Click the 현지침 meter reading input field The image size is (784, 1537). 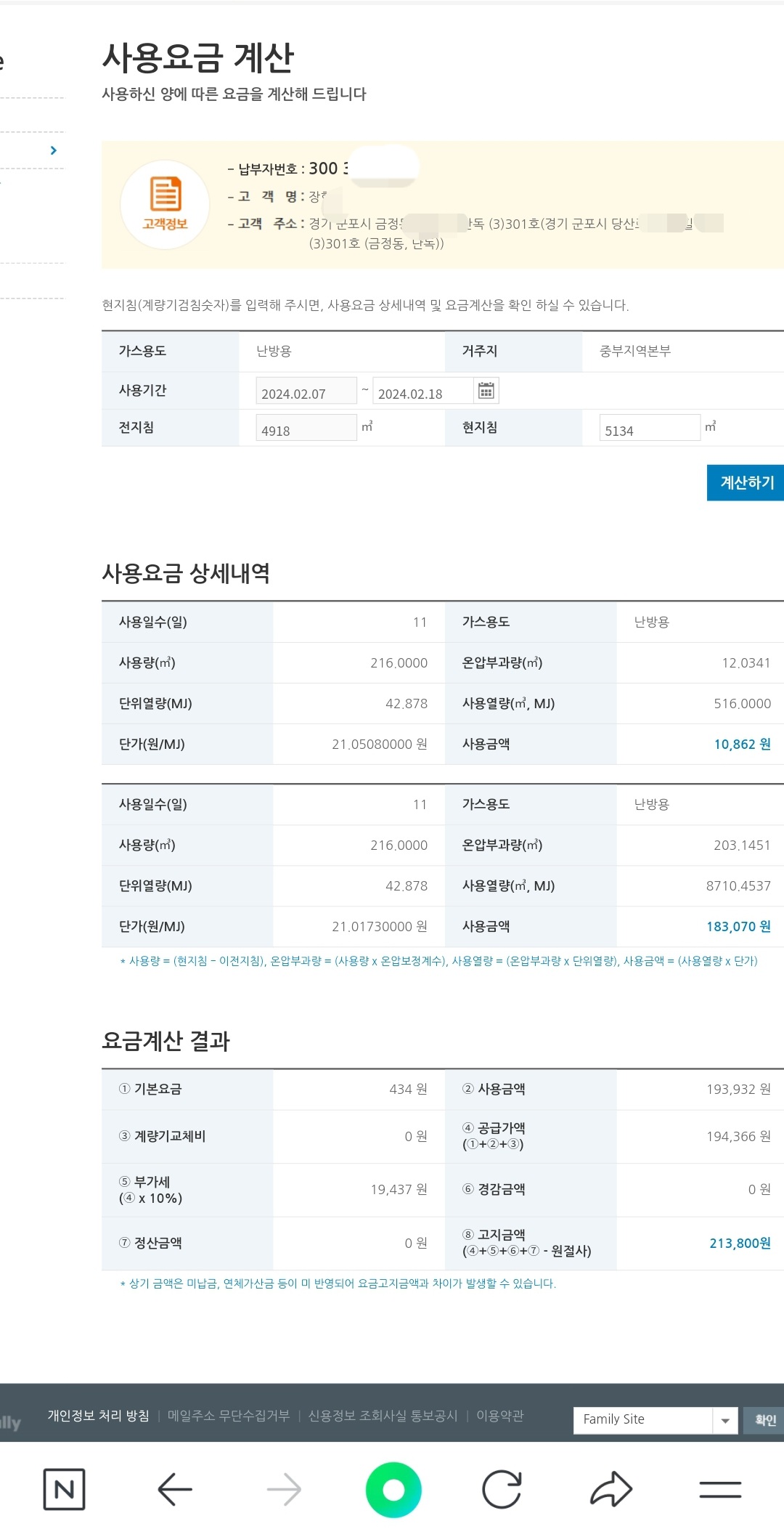click(x=649, y=429)
